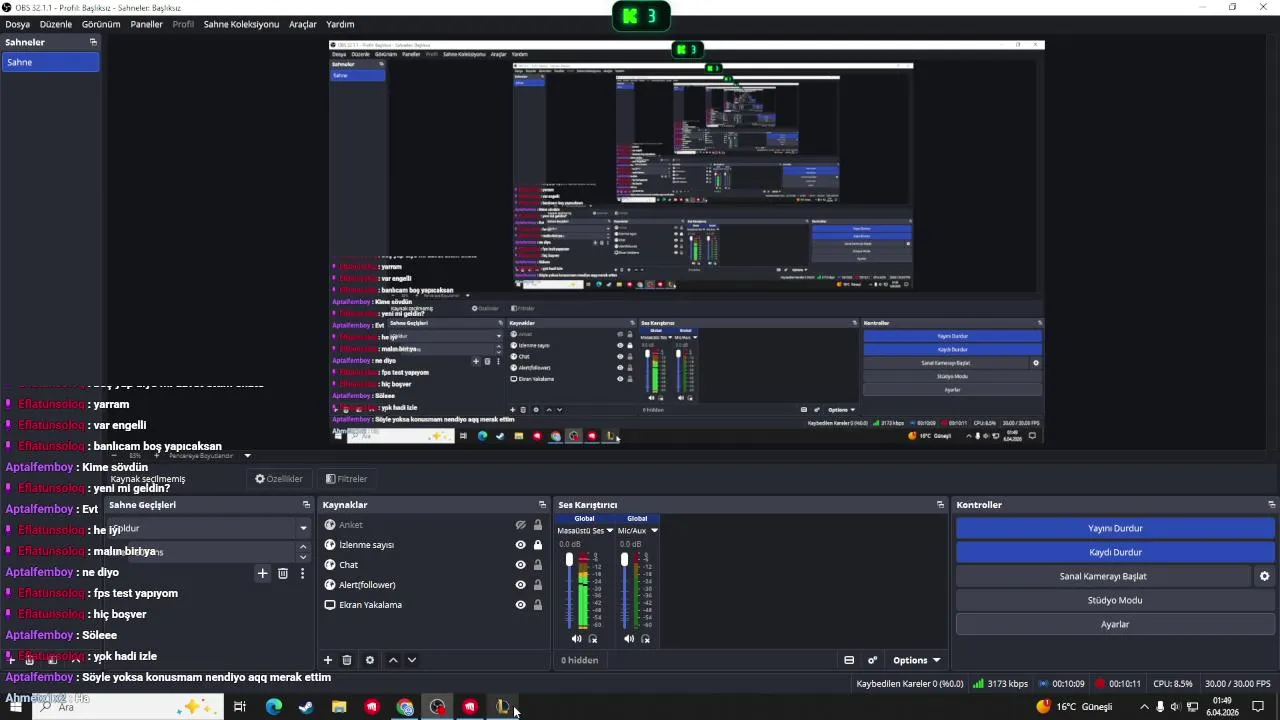Remove the selected source with trash icon
Image resolution: width=1280 pixels, height=720 pixels.
click(347, 660)
